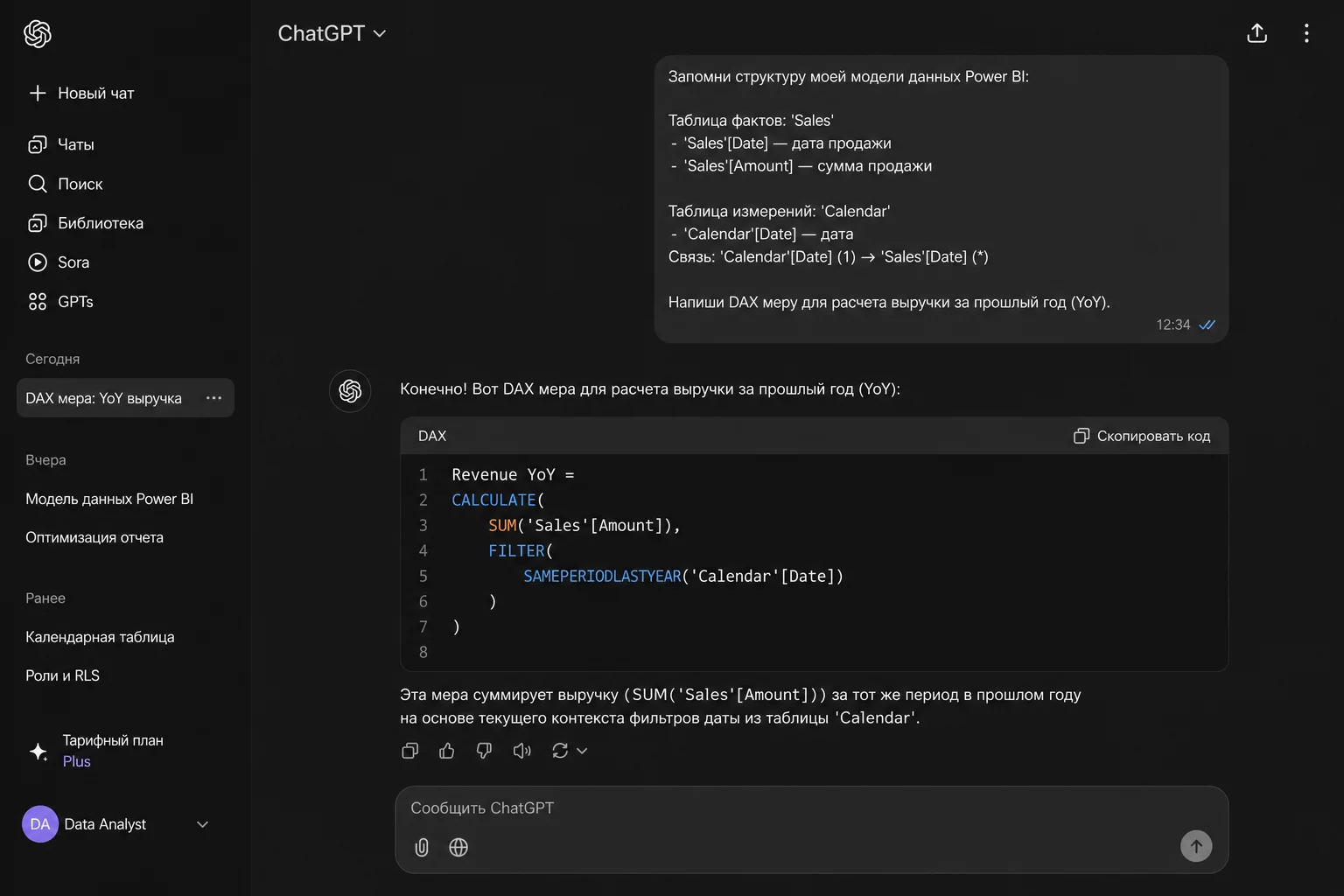Click the share upload icon
1344x896 pixels.
[x=1256, y=33]
